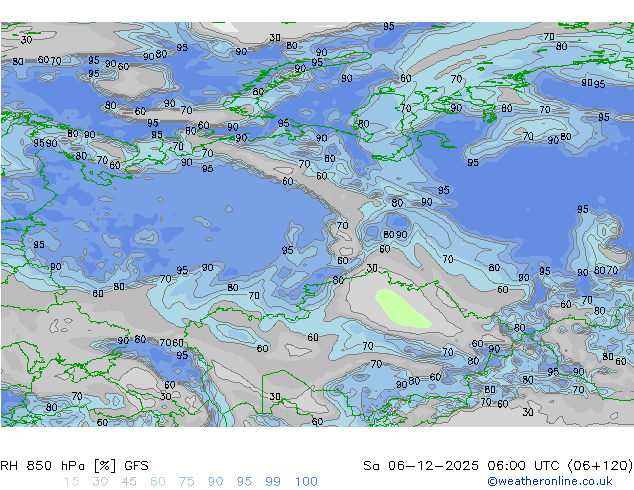
Task: Click the 15 legend value
Action: pos(71,482)
